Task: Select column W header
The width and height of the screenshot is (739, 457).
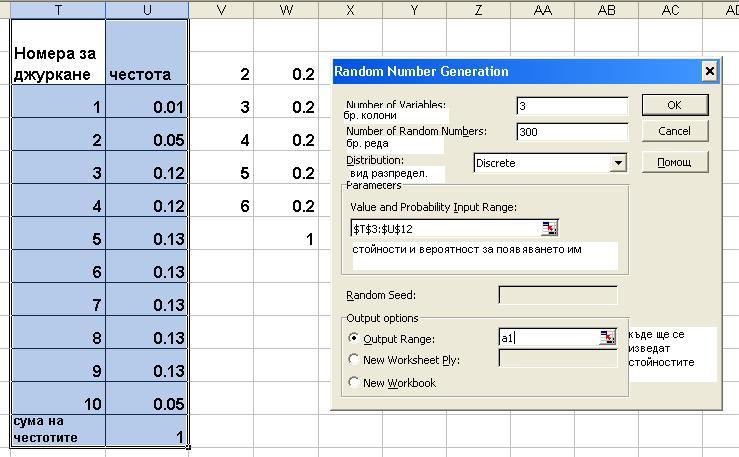Action: [x=286, y=9]
